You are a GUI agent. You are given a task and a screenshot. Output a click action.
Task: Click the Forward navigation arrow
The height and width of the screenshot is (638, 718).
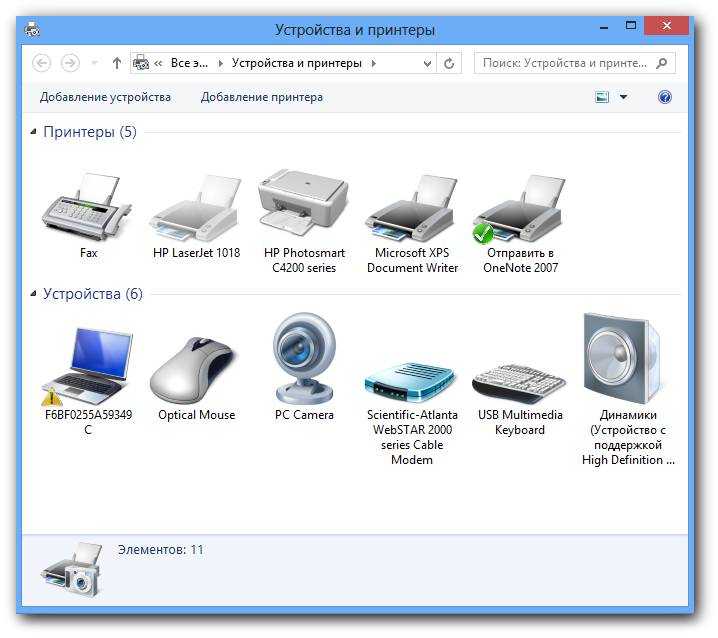[x=70, y=63]
